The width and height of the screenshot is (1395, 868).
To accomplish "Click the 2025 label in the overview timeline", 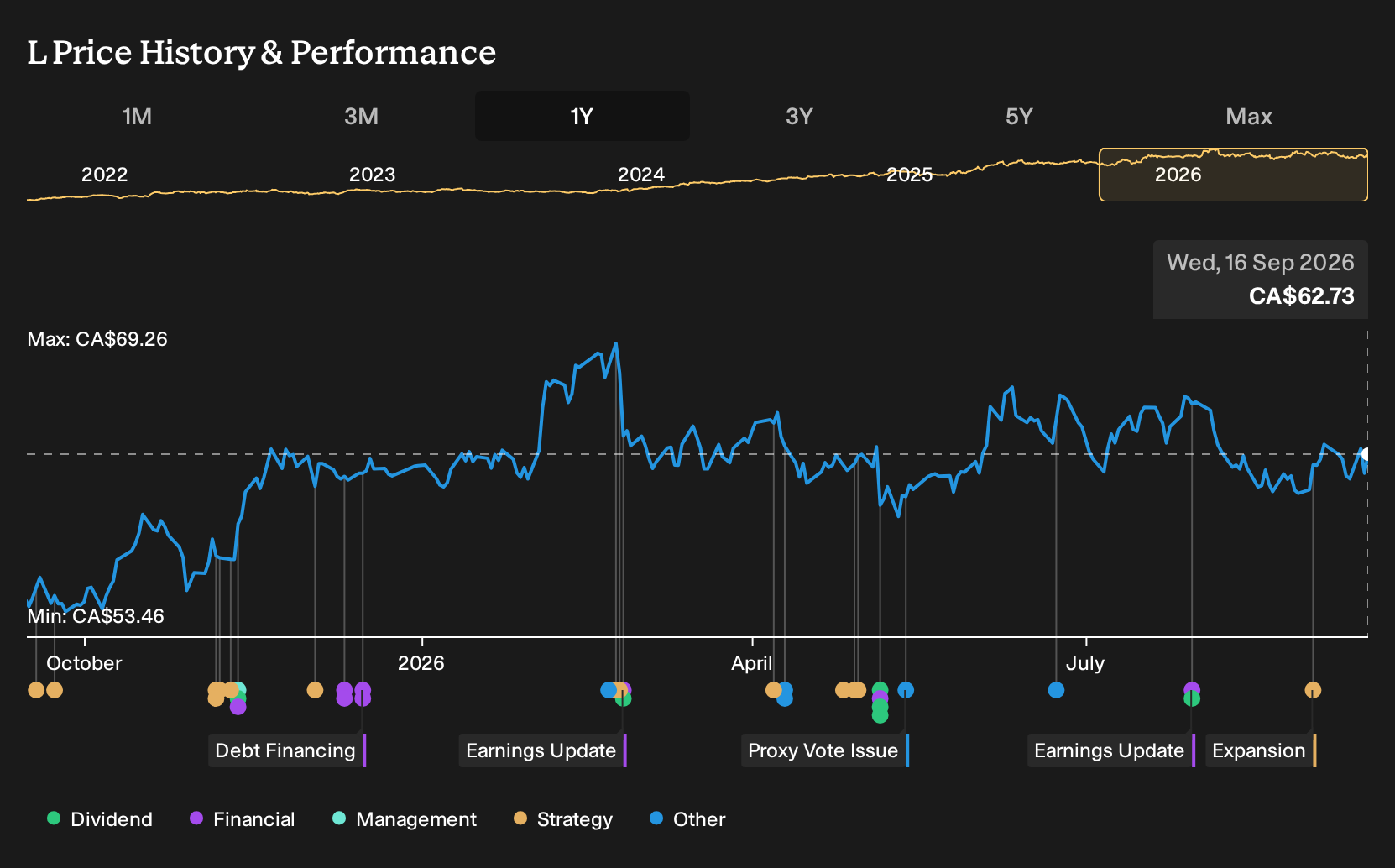I will [x=909, y=175].
